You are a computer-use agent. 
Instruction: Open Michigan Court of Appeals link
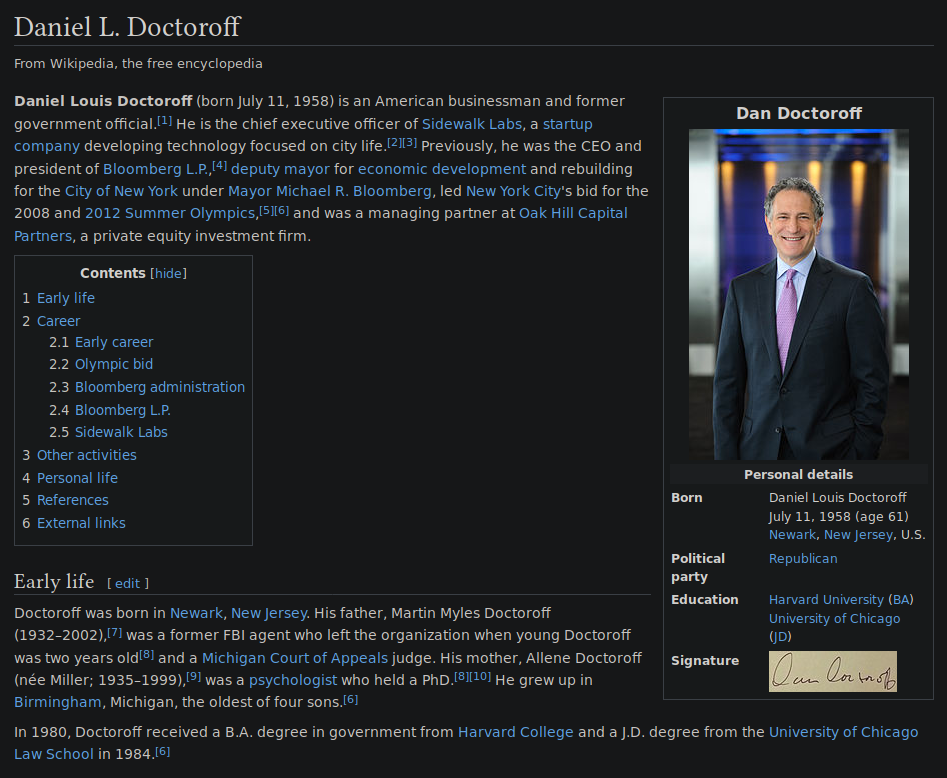tap(295, 657)
